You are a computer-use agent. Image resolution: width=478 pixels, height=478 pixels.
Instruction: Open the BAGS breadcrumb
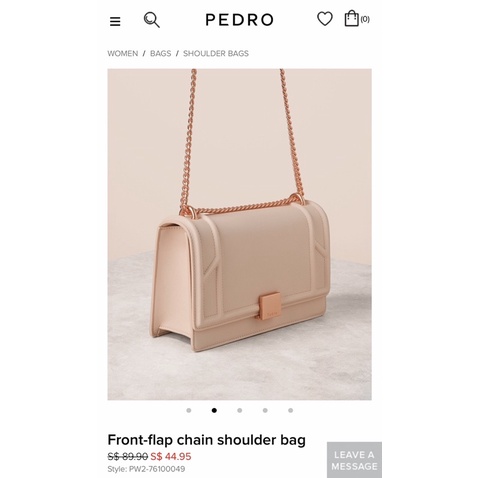[x=160, y=54]
